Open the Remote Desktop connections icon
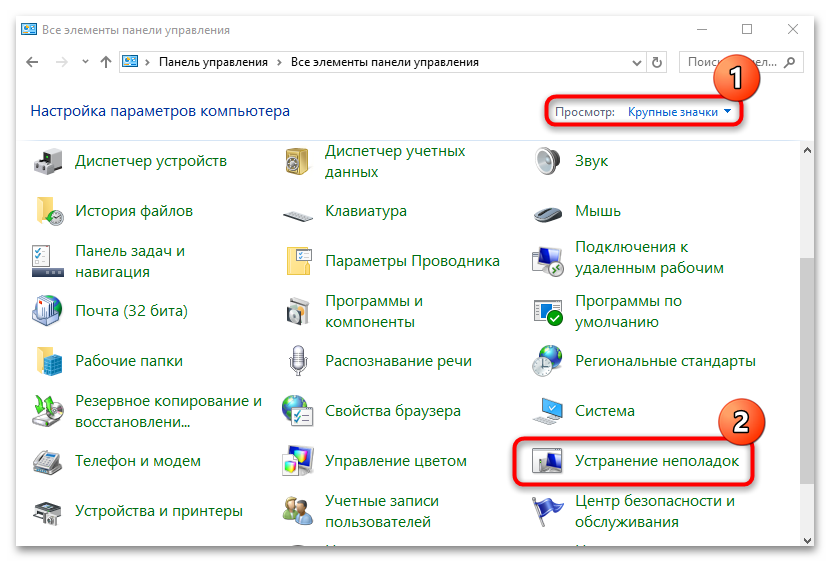The image size is (830, 562). tap(547, 261)
